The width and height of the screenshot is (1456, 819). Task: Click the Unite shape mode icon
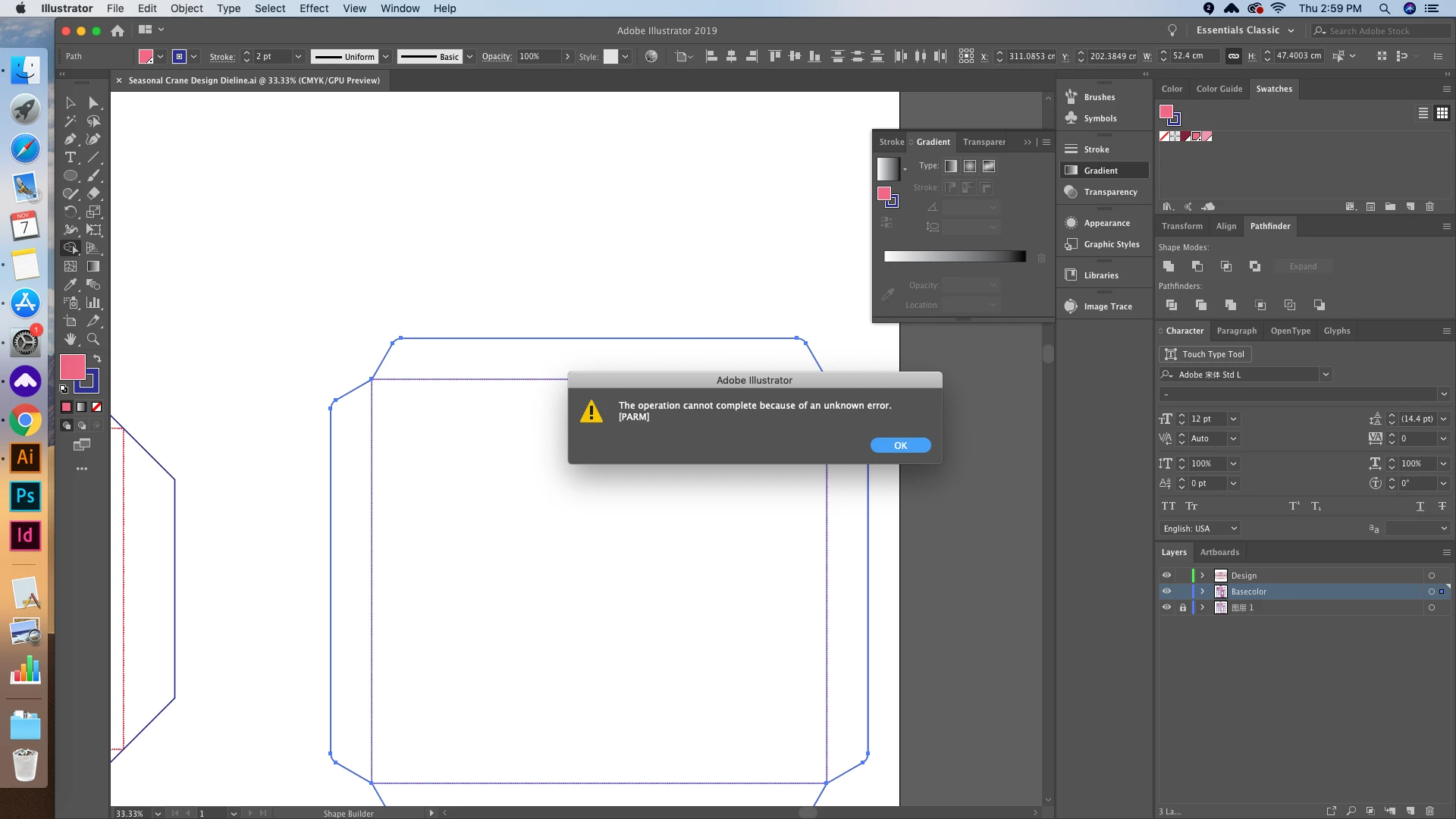coord(1169,266)
